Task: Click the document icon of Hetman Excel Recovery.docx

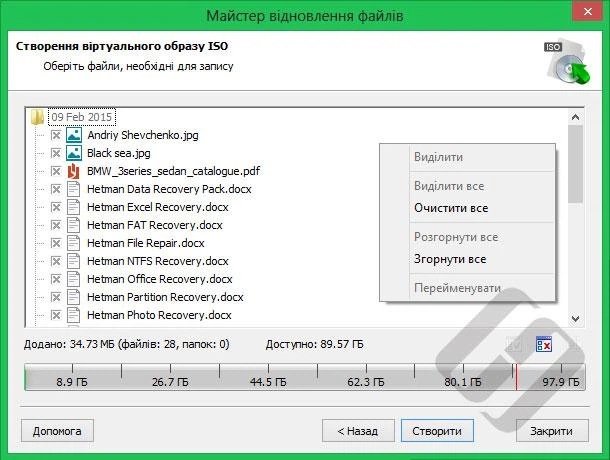Action: coord(74,207)
